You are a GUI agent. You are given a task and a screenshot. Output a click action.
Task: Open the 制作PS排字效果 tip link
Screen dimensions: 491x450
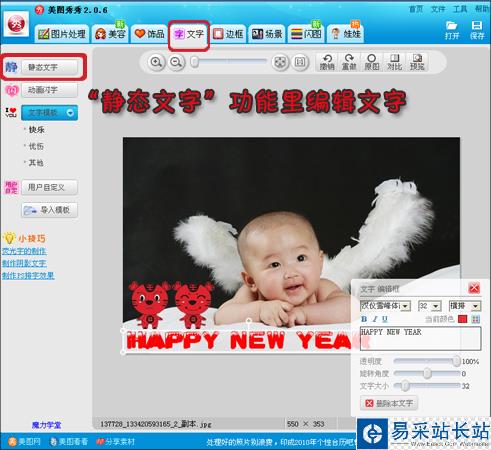[x=28, y=275]
